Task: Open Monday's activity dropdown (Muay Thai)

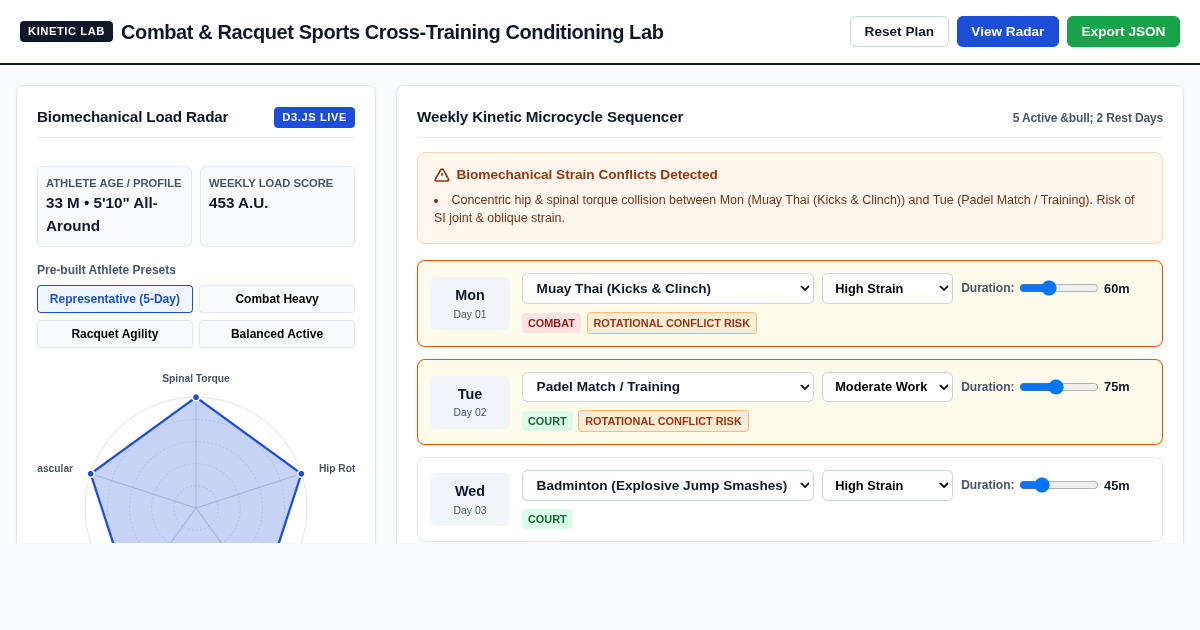Action: tap(668, 288)
